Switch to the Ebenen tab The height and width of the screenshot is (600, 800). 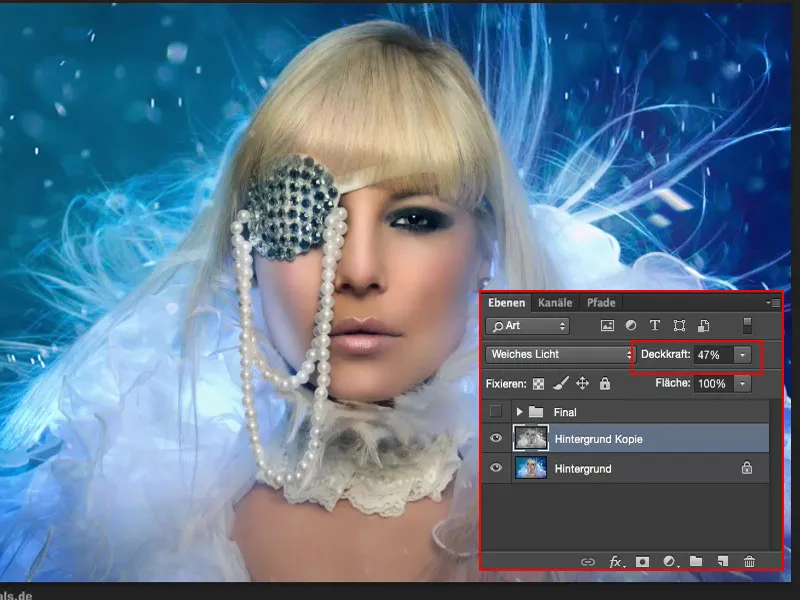(x=506, y=303)
